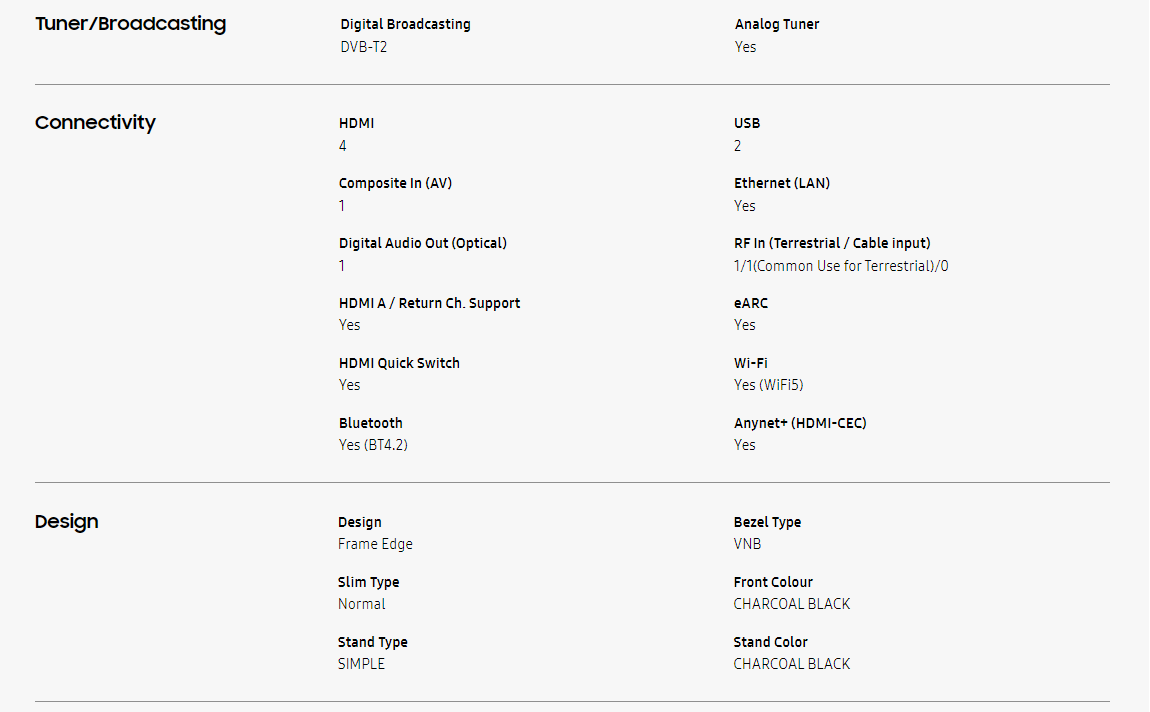Click the HDMI Quick Switch label
The height and width of the screenshot is (712, 1150).
point(399,363)
